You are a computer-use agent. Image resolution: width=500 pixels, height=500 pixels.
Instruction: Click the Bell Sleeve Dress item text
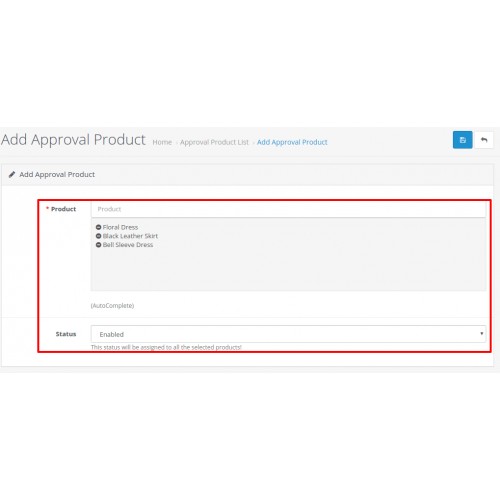tap(128, 245)
